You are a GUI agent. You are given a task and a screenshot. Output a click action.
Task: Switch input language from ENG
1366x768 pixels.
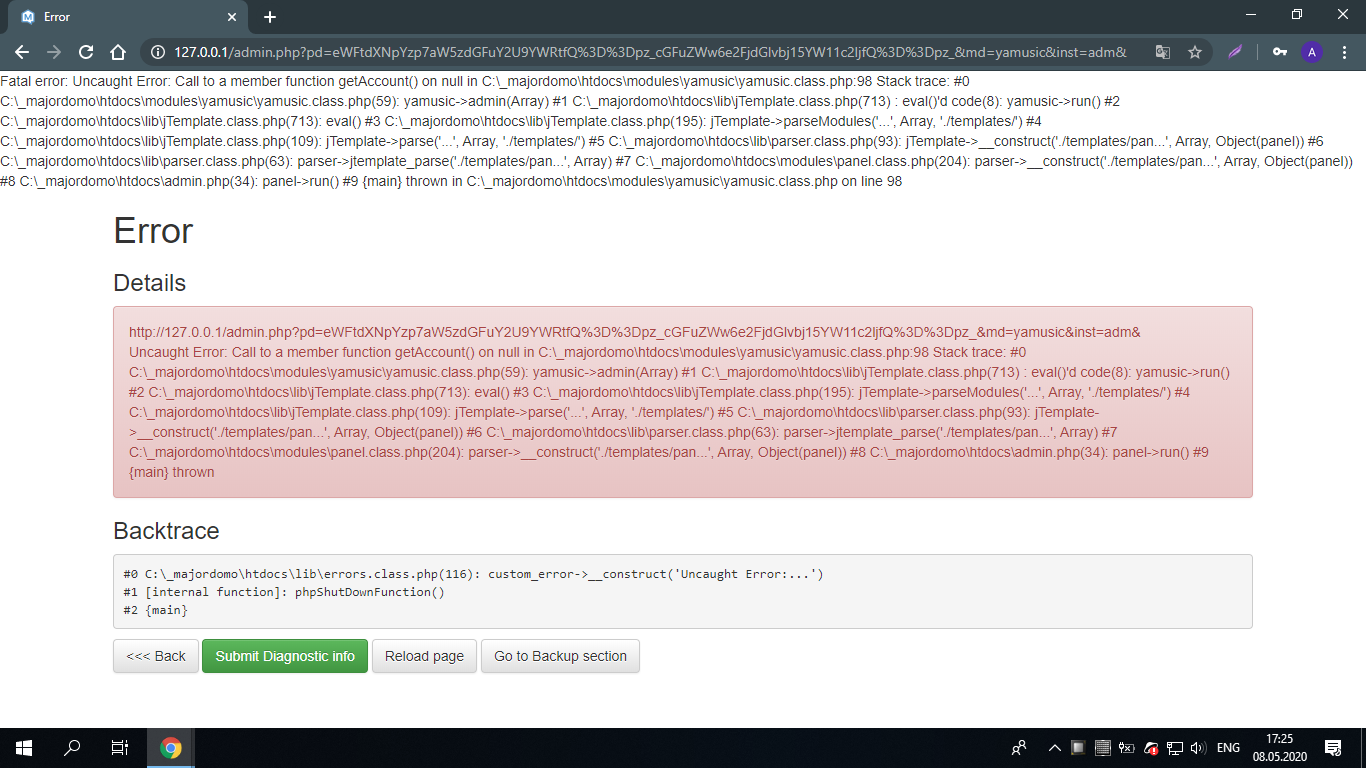point(1228,747)
